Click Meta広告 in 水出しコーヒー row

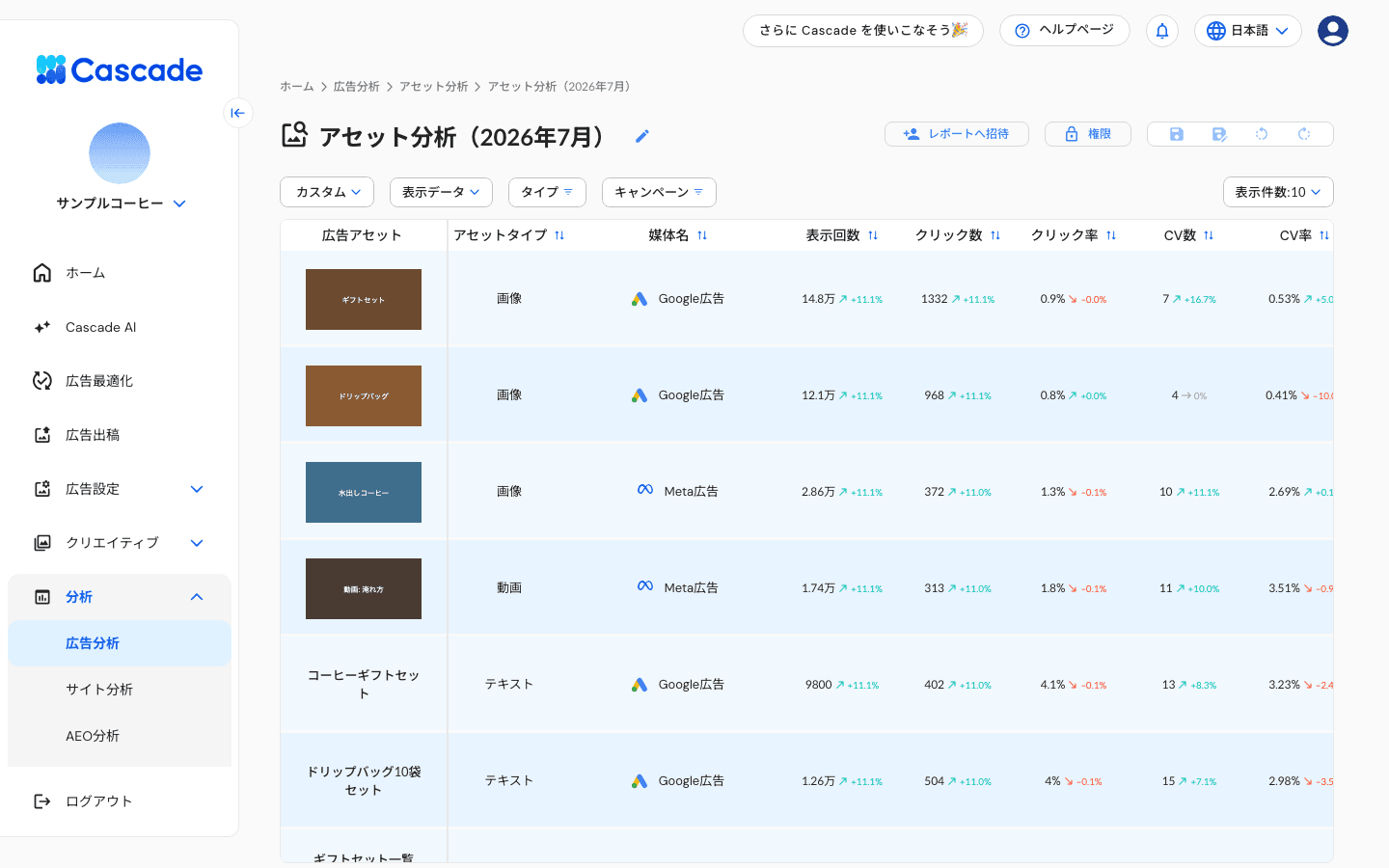(678, 491)
